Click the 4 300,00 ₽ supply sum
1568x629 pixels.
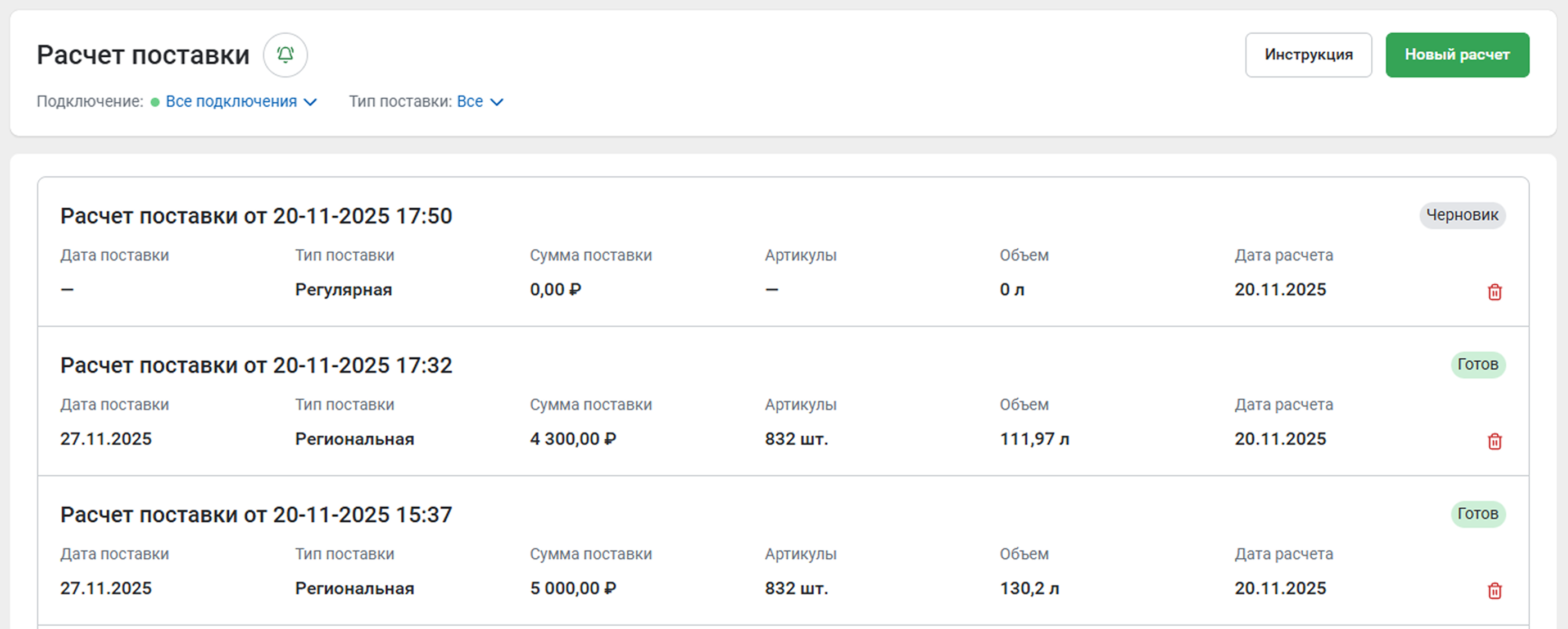[x=572, y=439]
